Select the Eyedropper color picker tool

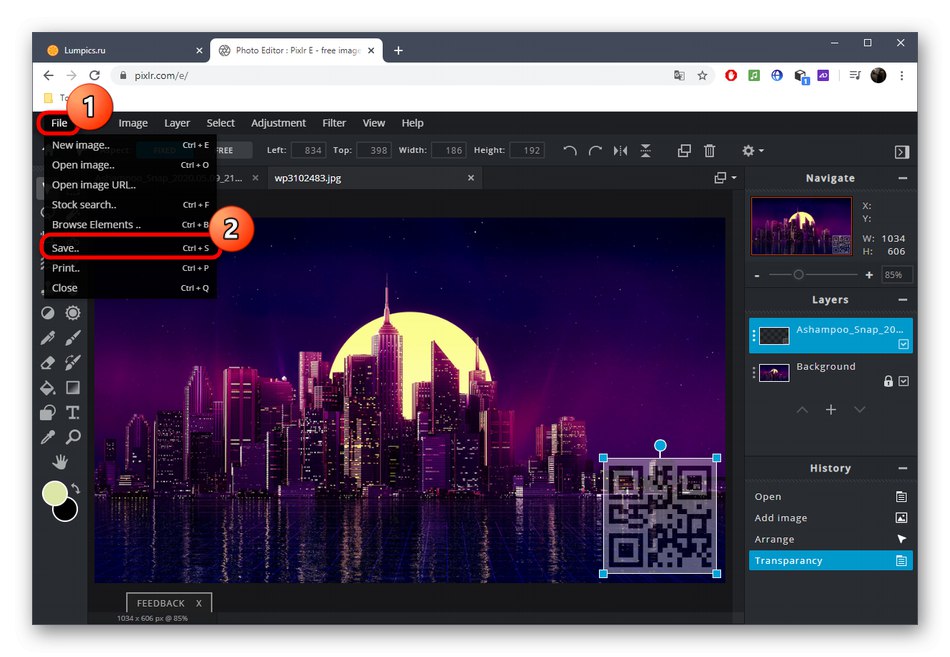click(x=47, y=437)
